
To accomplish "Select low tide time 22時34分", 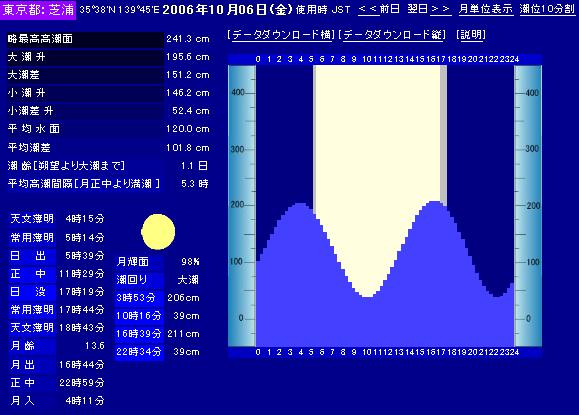I will (x=139, y=351).
